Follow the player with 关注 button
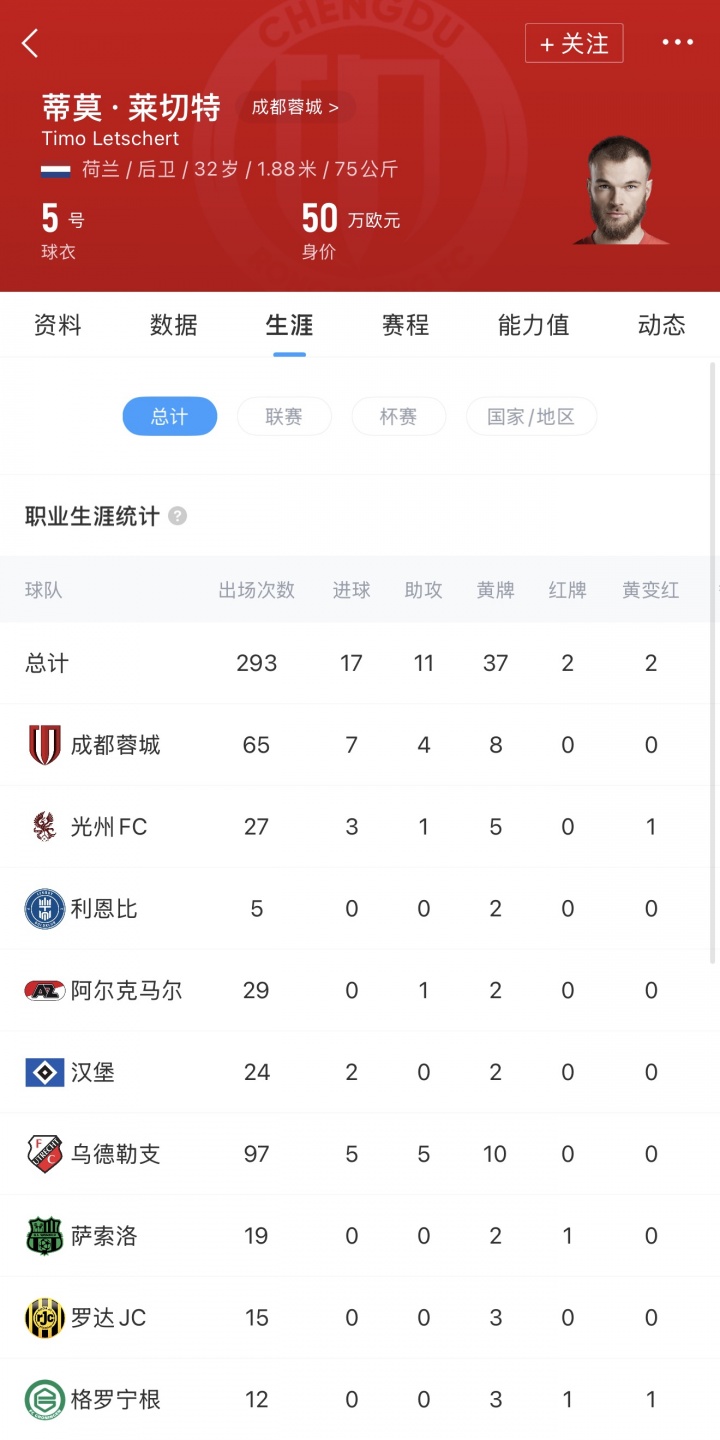720x1440 pixels. point(574,44)
